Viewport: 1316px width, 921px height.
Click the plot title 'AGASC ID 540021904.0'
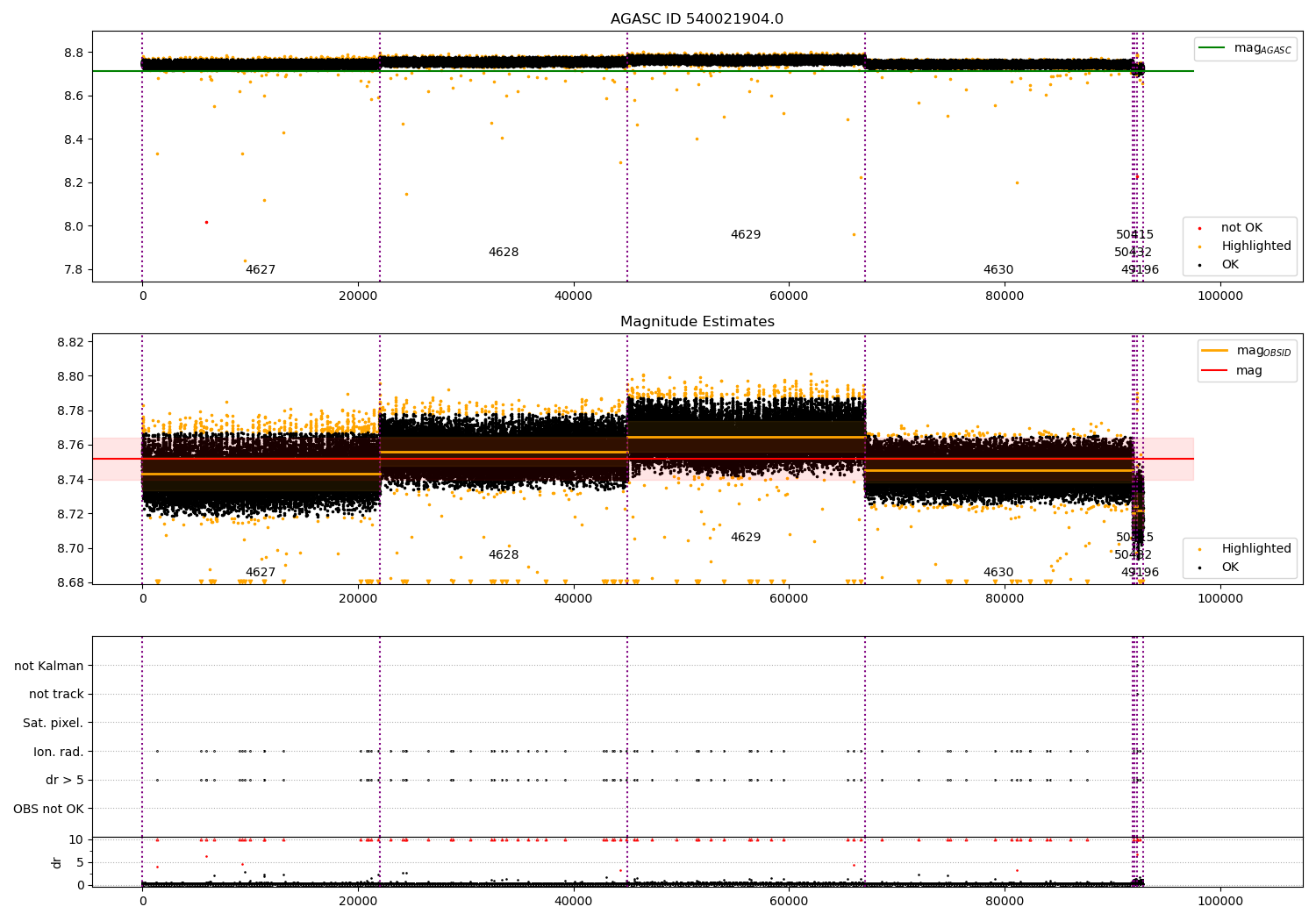tap(697, 19)
